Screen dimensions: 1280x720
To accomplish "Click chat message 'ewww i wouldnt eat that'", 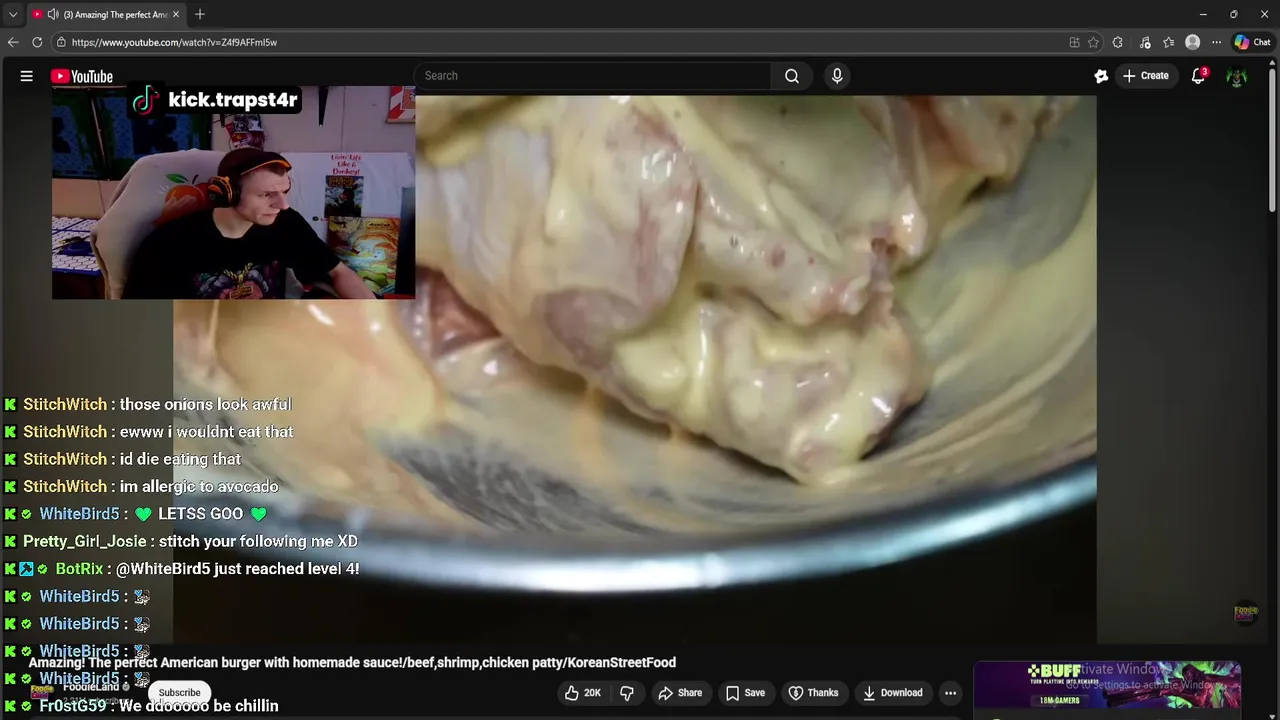I will coord(206,431).
